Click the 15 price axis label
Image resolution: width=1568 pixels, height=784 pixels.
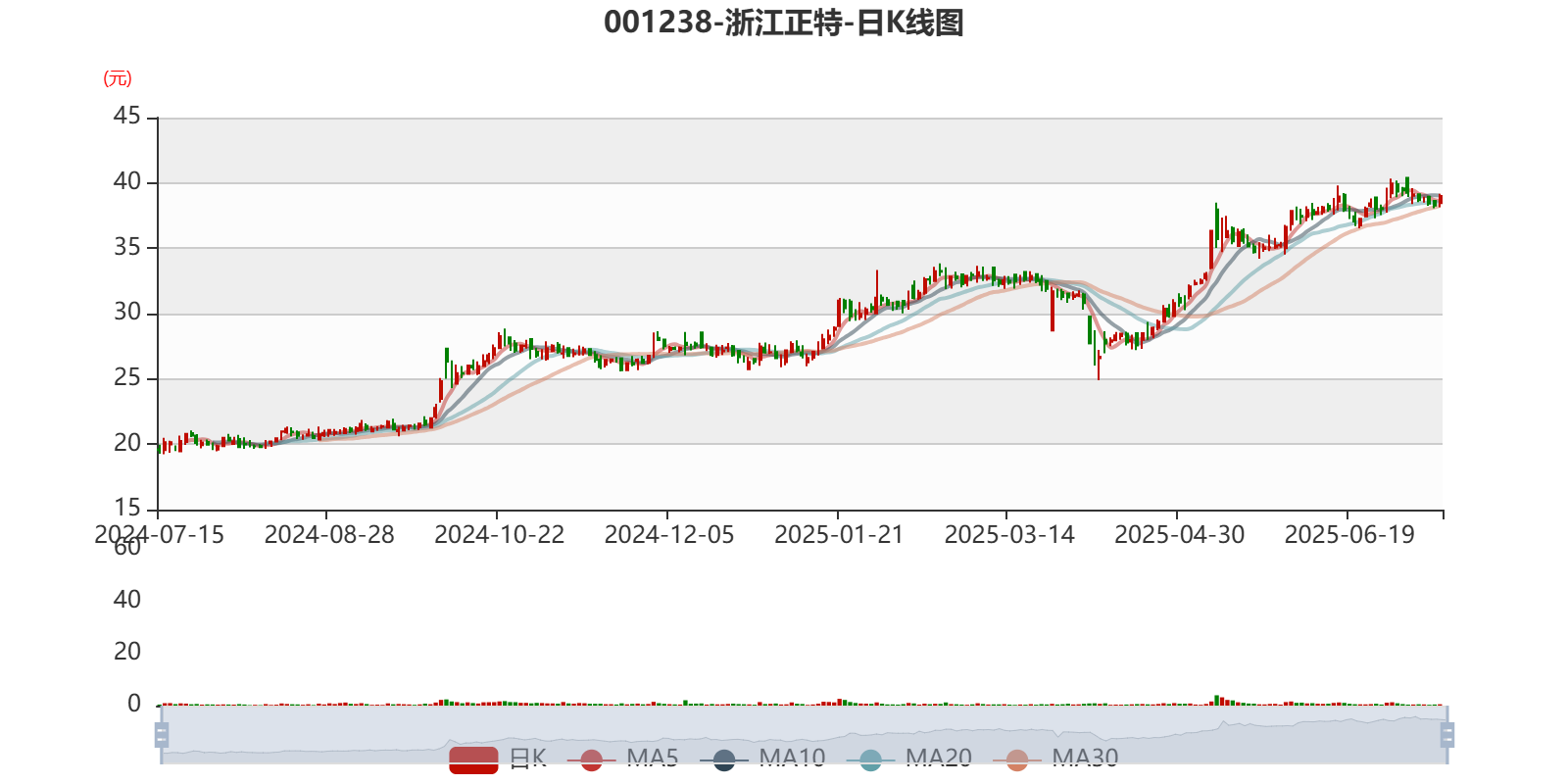click(127, 508)
